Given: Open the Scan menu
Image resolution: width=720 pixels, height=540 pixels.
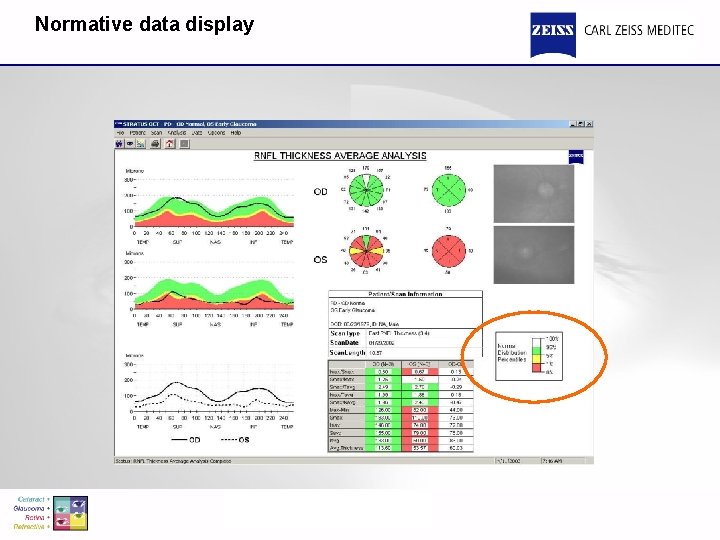Looking at the screenshot, I should 156,133.
